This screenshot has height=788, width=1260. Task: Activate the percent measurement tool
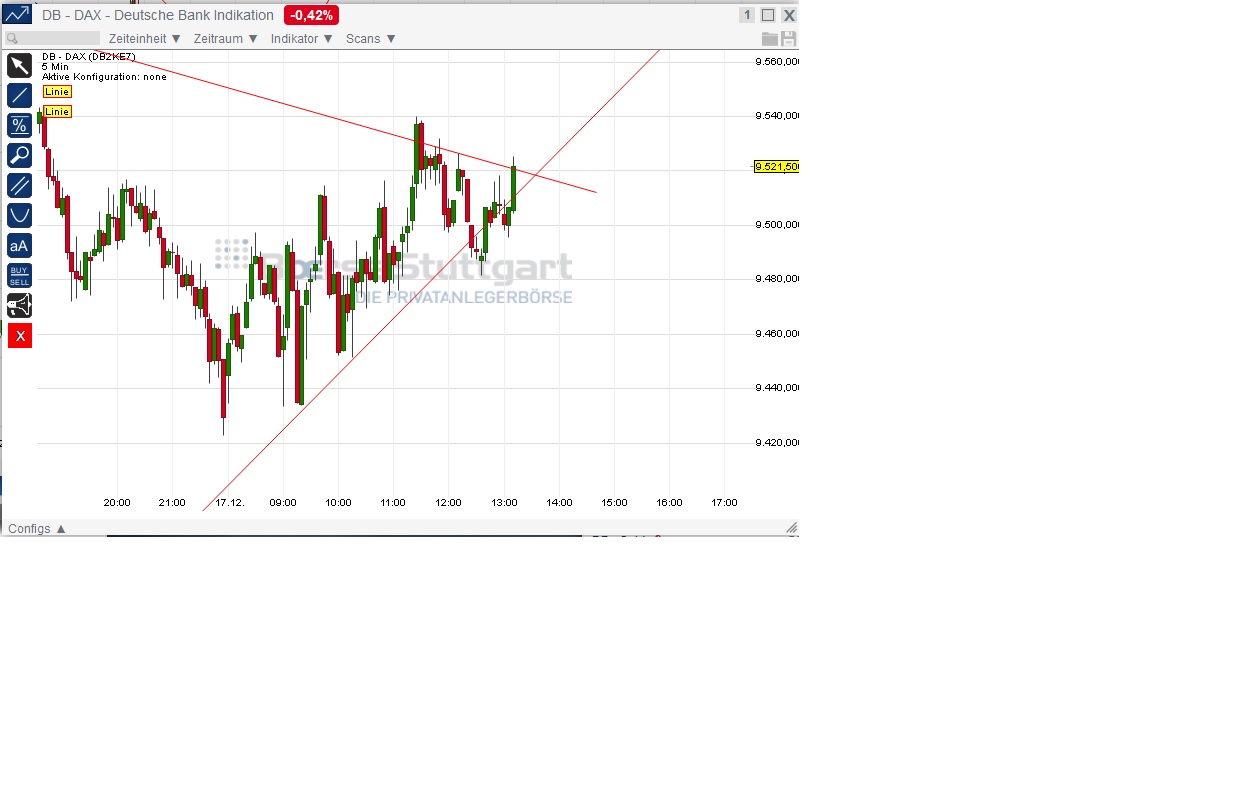pos(19,125)
